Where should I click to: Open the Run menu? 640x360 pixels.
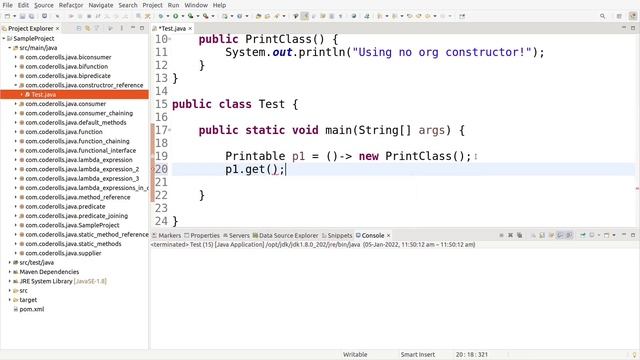click(173, 5)
